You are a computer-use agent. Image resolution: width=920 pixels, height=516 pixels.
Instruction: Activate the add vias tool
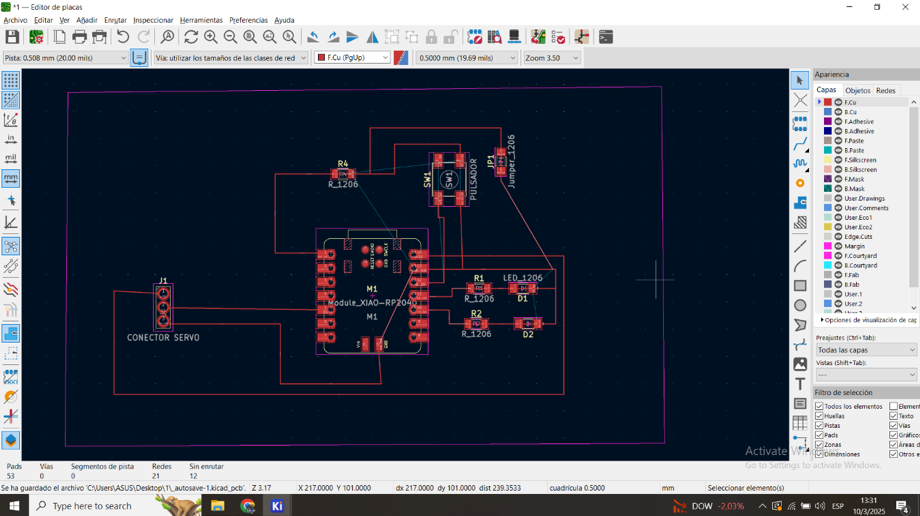(x=800, y=183)
